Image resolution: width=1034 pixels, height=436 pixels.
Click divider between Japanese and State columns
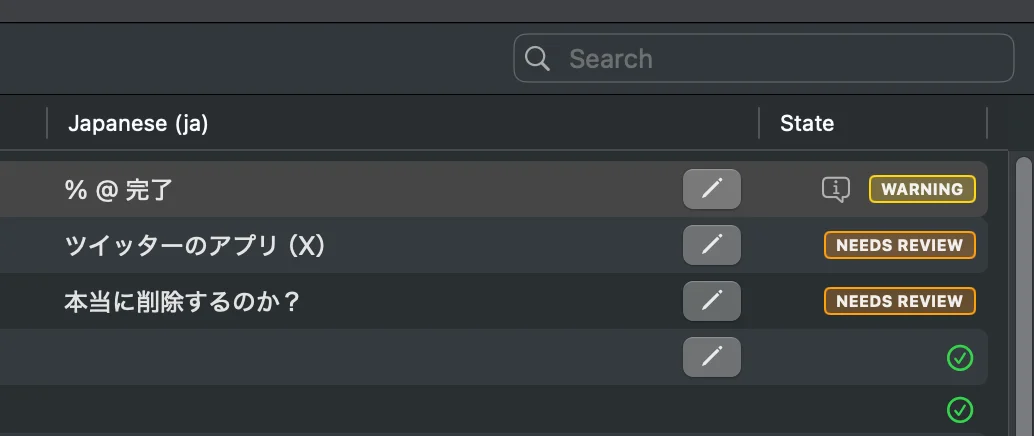pos(759,123)
